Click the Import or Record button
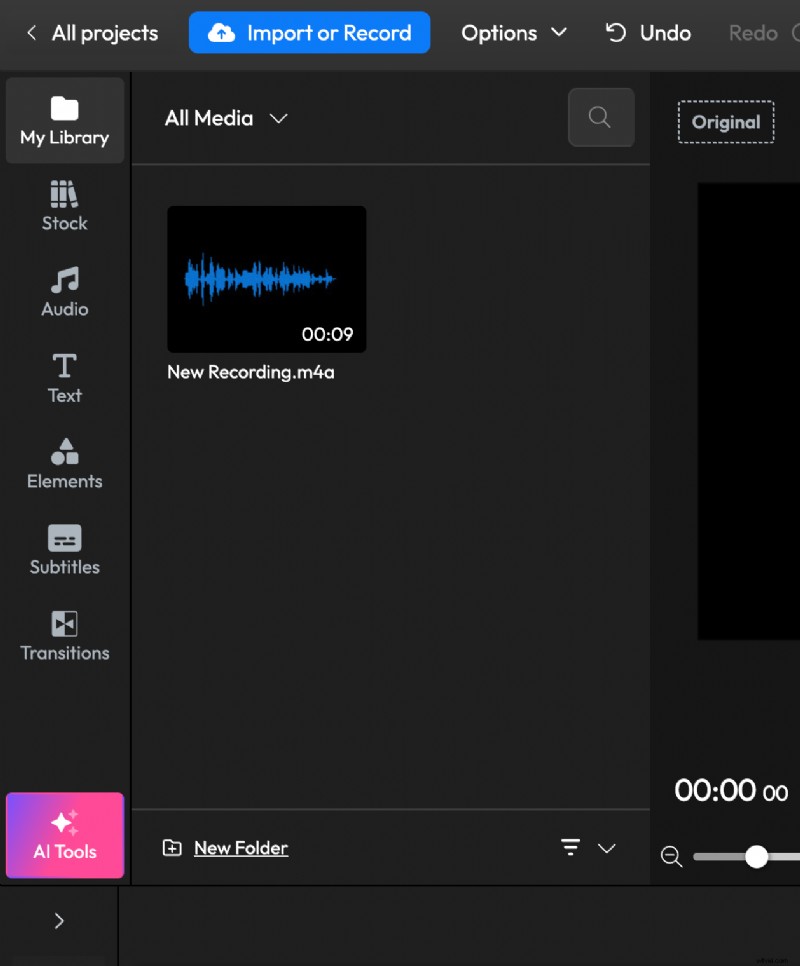 point(309,32)
